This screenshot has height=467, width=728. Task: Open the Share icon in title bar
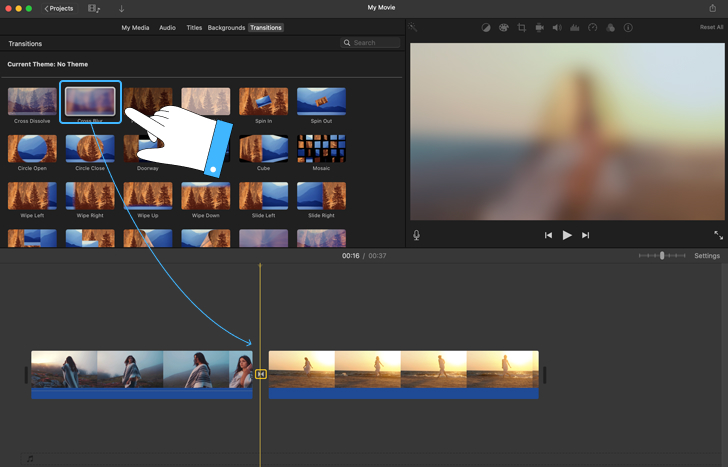pos(713,8)
